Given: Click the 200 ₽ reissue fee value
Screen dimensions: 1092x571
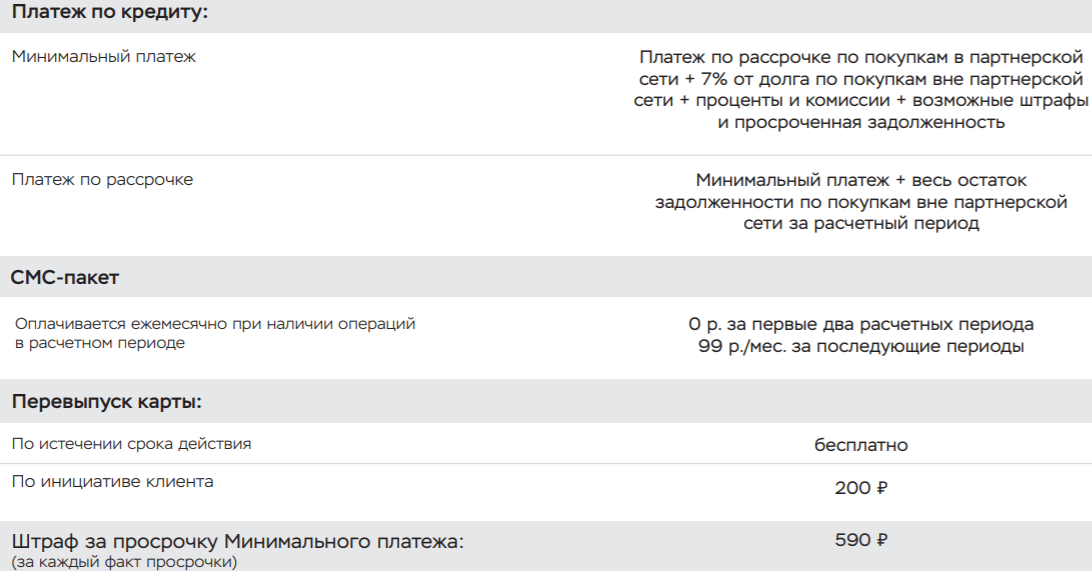Looking at the screenshot, I should coord(861,487).
